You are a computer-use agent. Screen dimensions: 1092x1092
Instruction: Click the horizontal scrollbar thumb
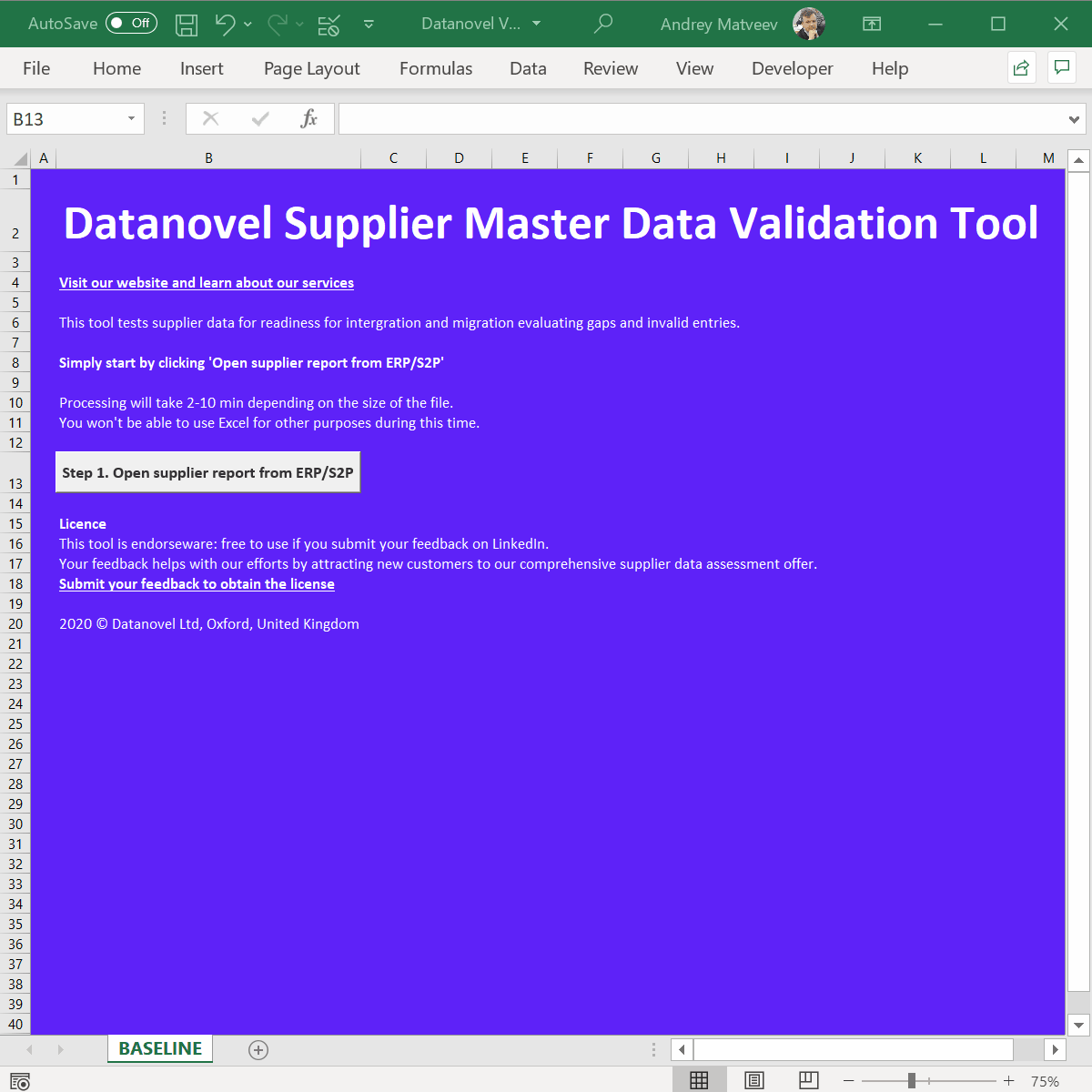tap(854, 1049)
